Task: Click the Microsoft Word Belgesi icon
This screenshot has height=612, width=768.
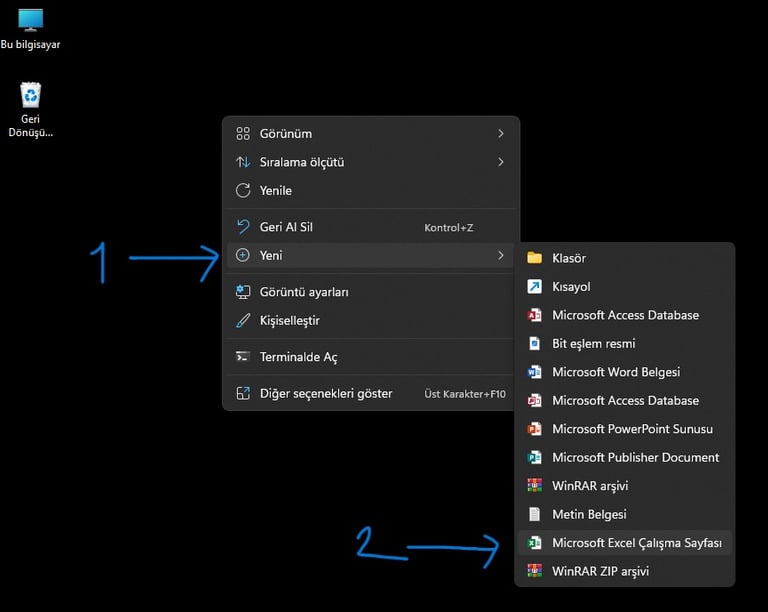Action: (534, 372)
